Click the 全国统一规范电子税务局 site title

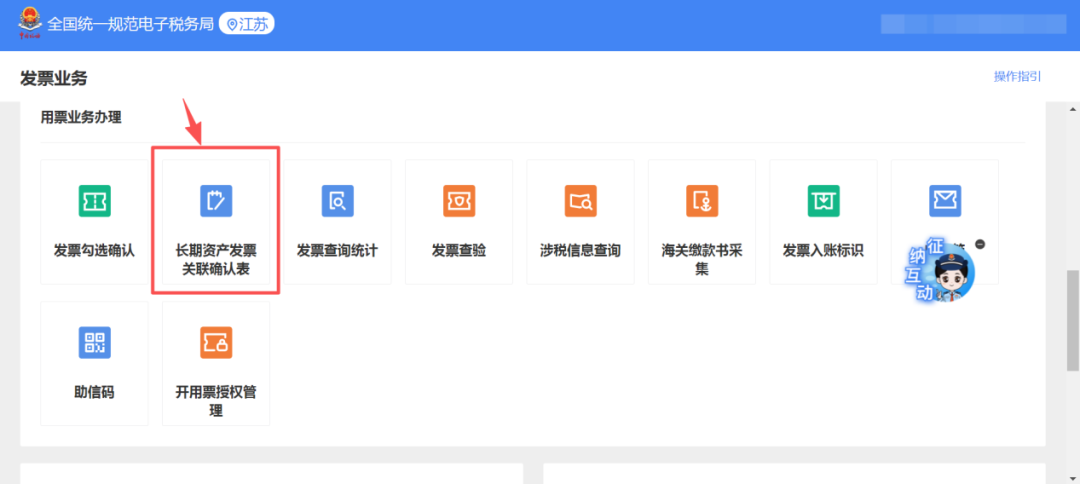pos(130,24)
